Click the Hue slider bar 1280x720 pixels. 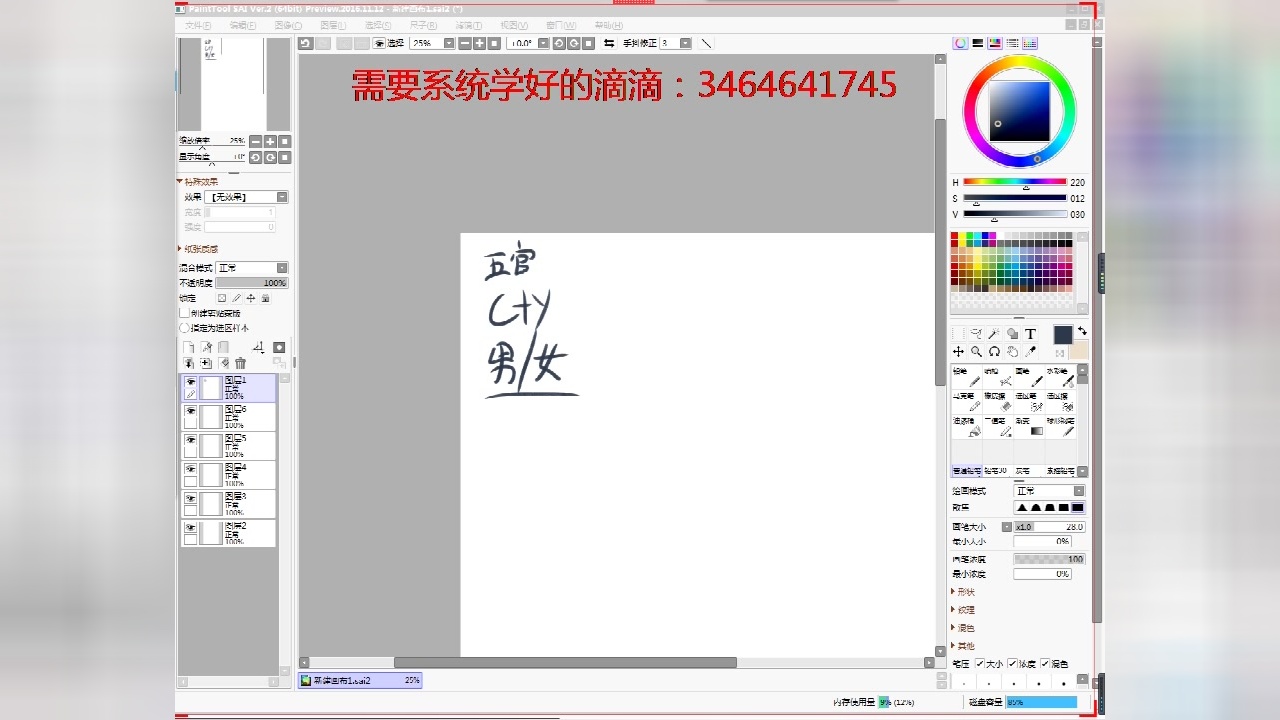click(x=1015, y=182)
